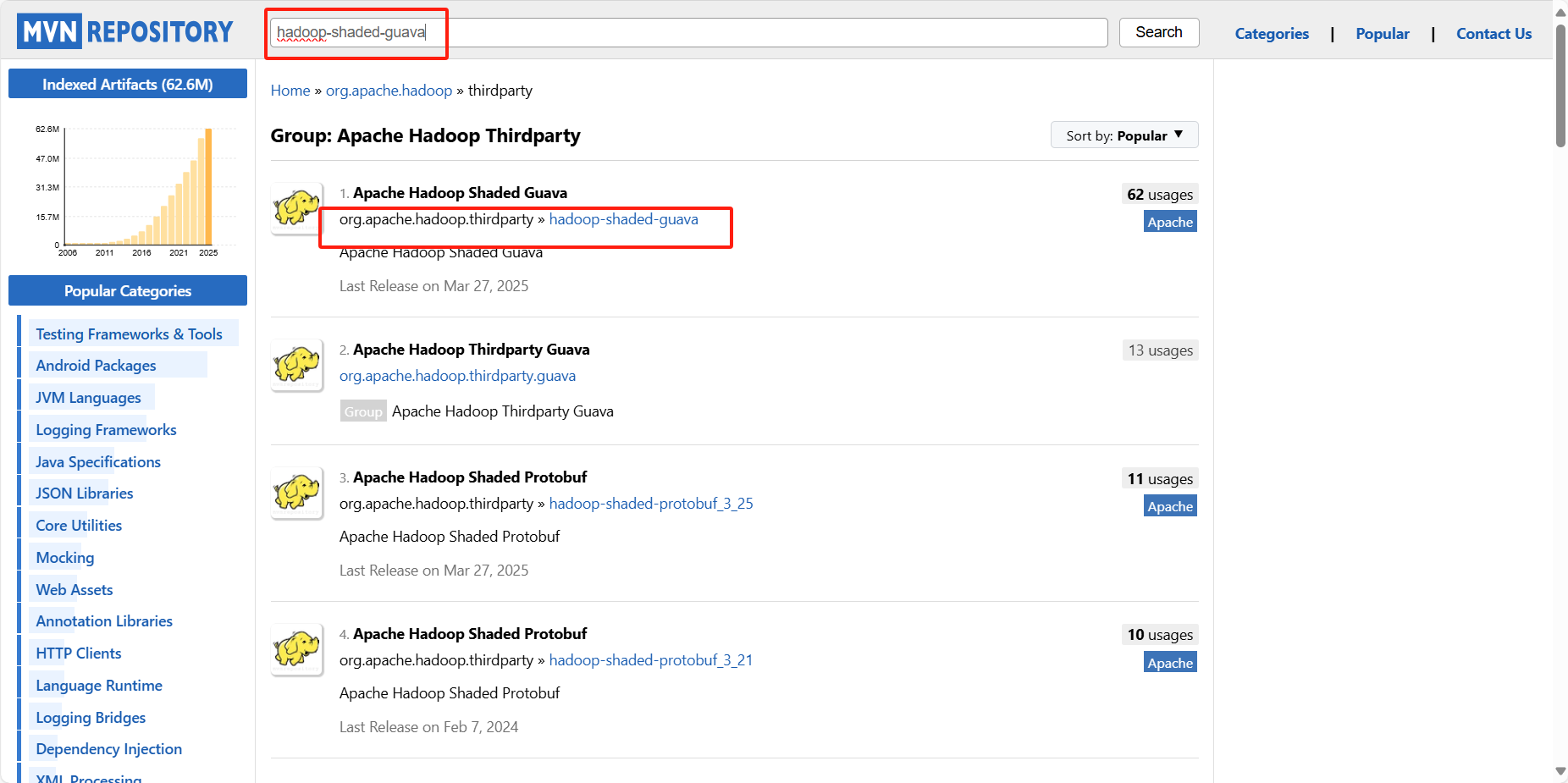Open the hadoop-shaded-protobuf_3_25 link

point(651,504)
